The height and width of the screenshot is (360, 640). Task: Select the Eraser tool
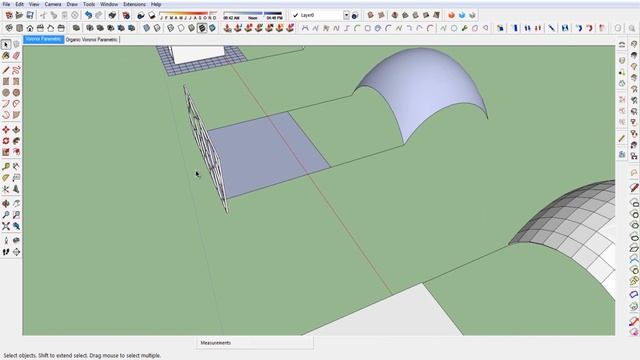pos(16,56)
